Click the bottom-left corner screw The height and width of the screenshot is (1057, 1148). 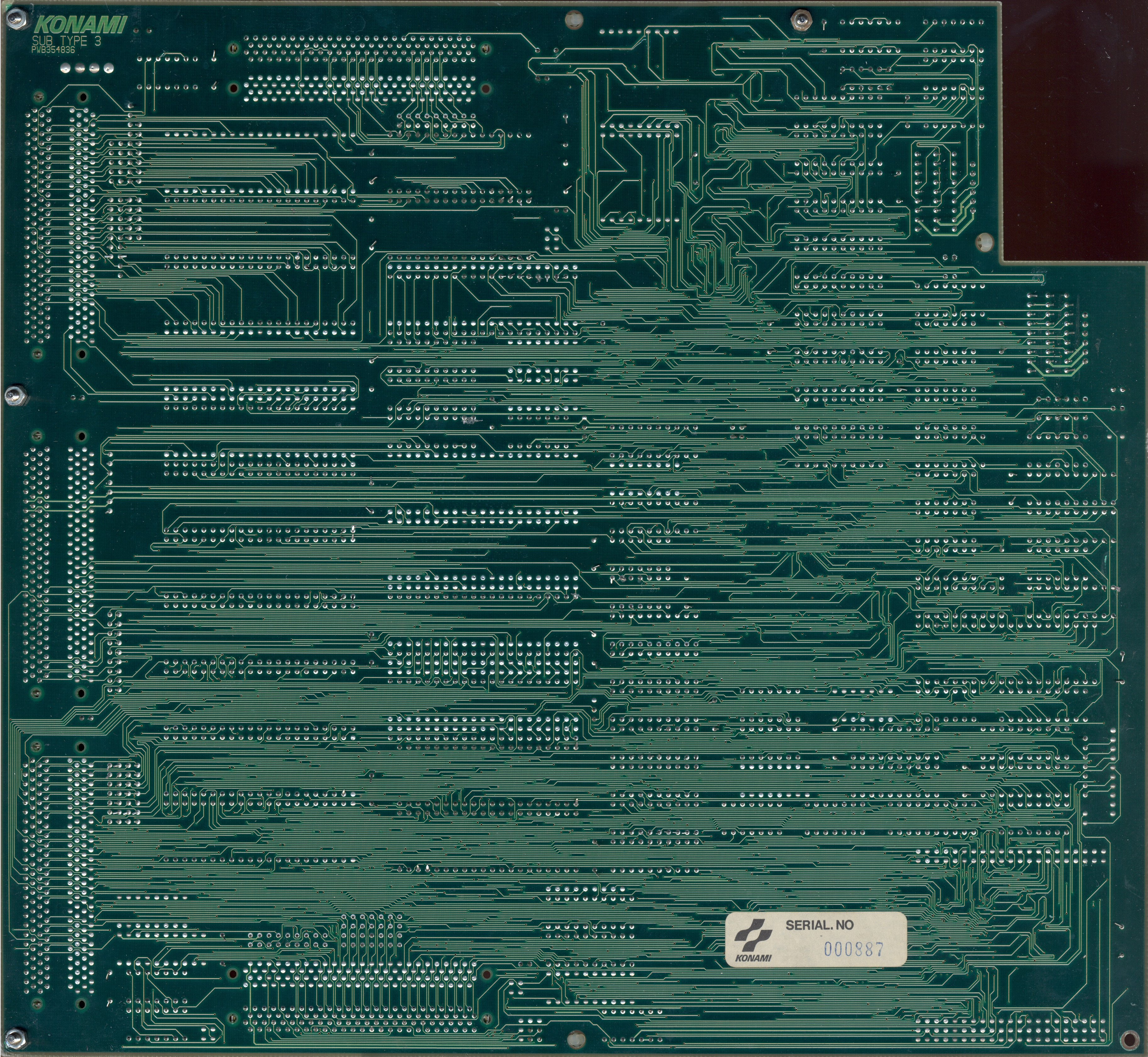pyautogui.click(x=15, y=1039)
